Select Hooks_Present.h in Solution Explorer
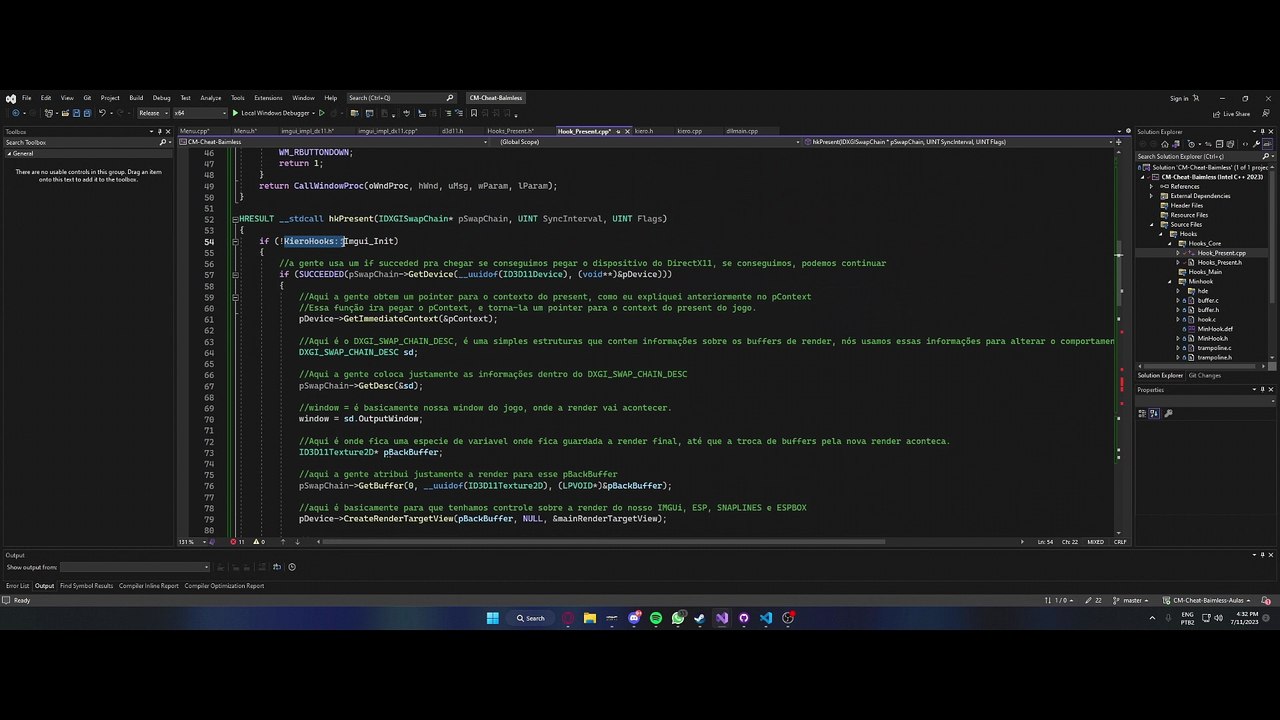The width and height of the screenshot is (1280, 720). coord(1219,262)
